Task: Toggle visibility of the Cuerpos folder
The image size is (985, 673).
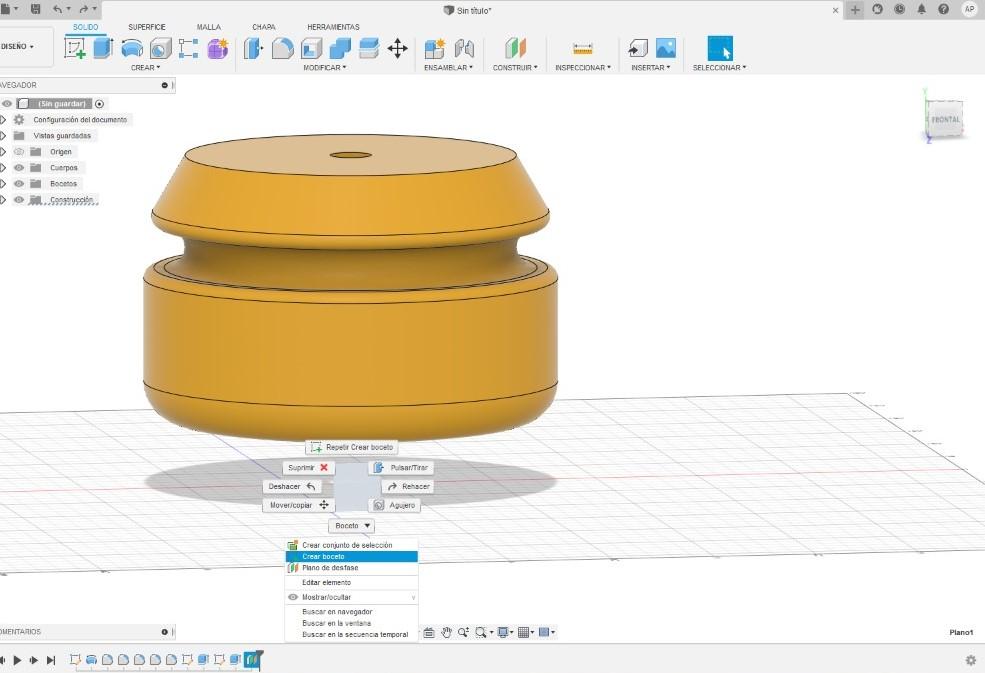Action: point(19,168)
